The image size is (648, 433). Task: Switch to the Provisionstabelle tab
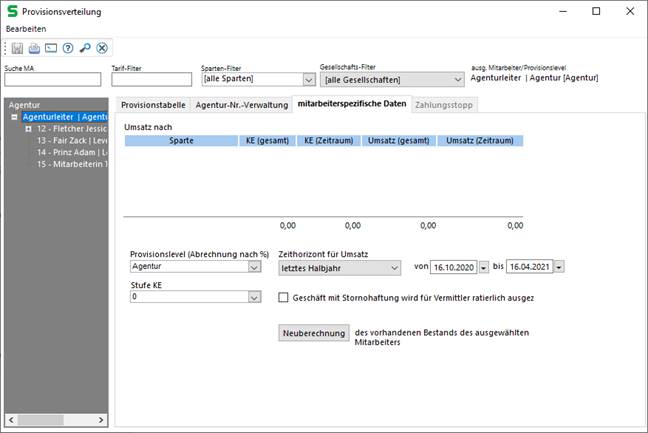[x=153, y=104]
